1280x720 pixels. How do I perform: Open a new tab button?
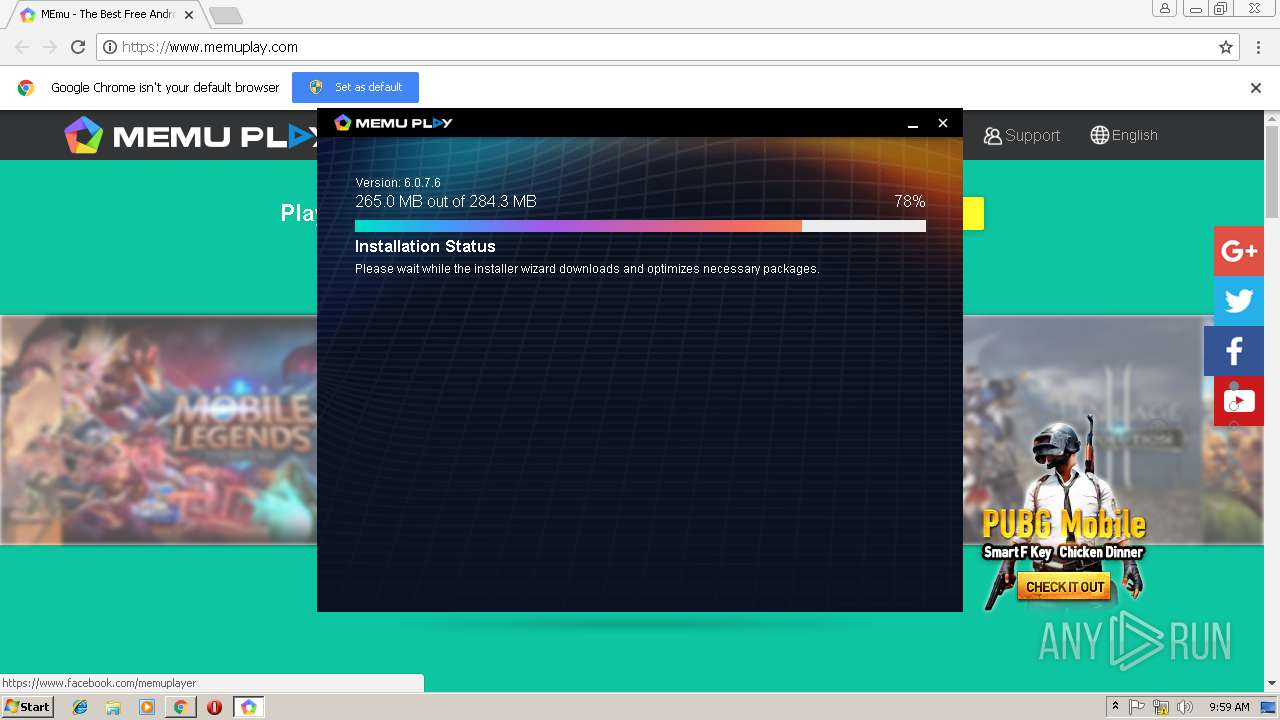tap(226, 16)
